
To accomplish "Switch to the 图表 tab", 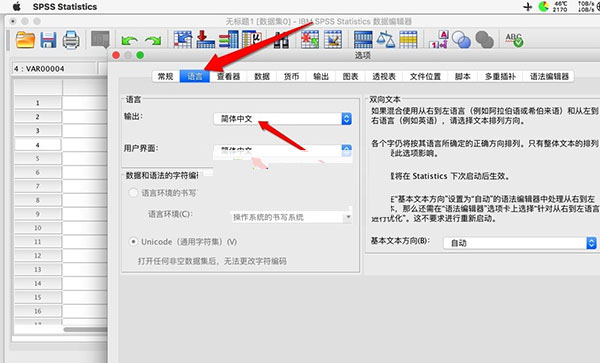I will (350, 77).
